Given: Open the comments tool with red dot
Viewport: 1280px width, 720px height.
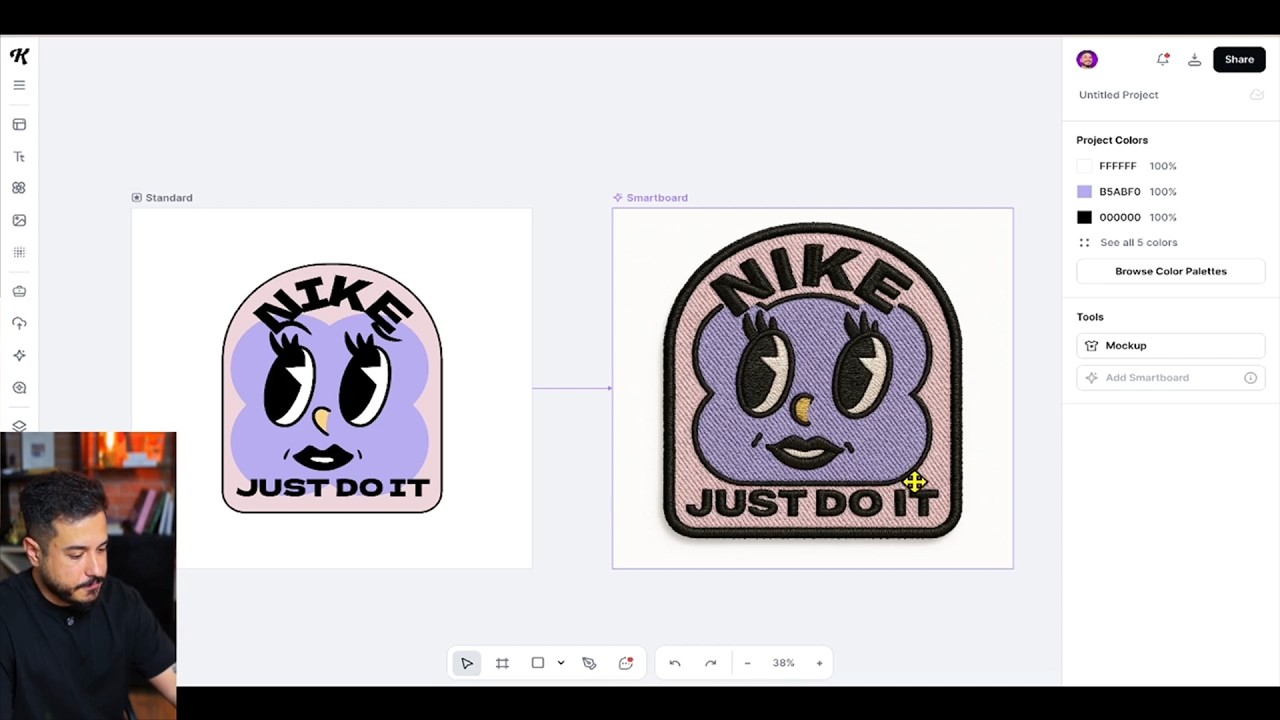Looking at the screenshot, I should coord(626,663).
